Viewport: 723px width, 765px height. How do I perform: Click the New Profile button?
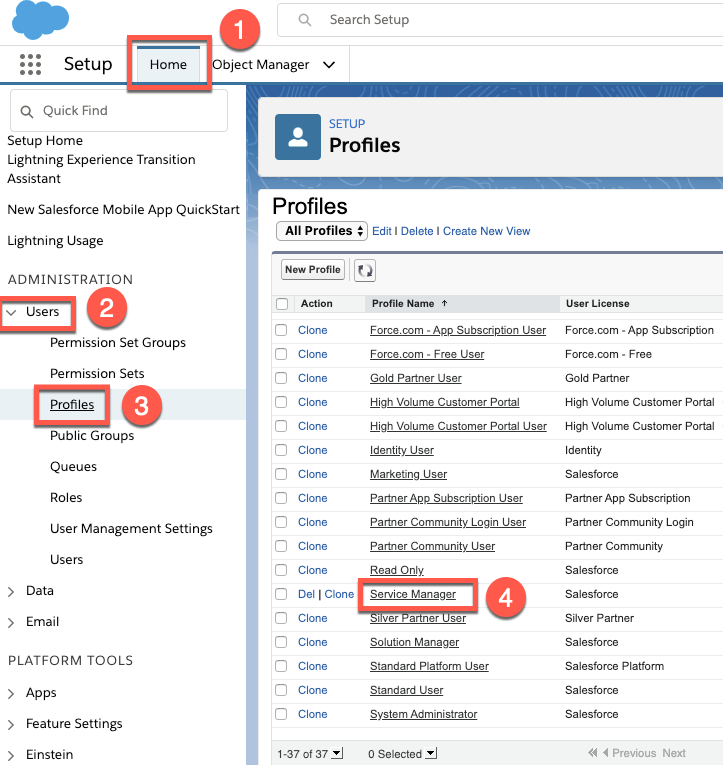pyautogui.click(x=313, y=270)
